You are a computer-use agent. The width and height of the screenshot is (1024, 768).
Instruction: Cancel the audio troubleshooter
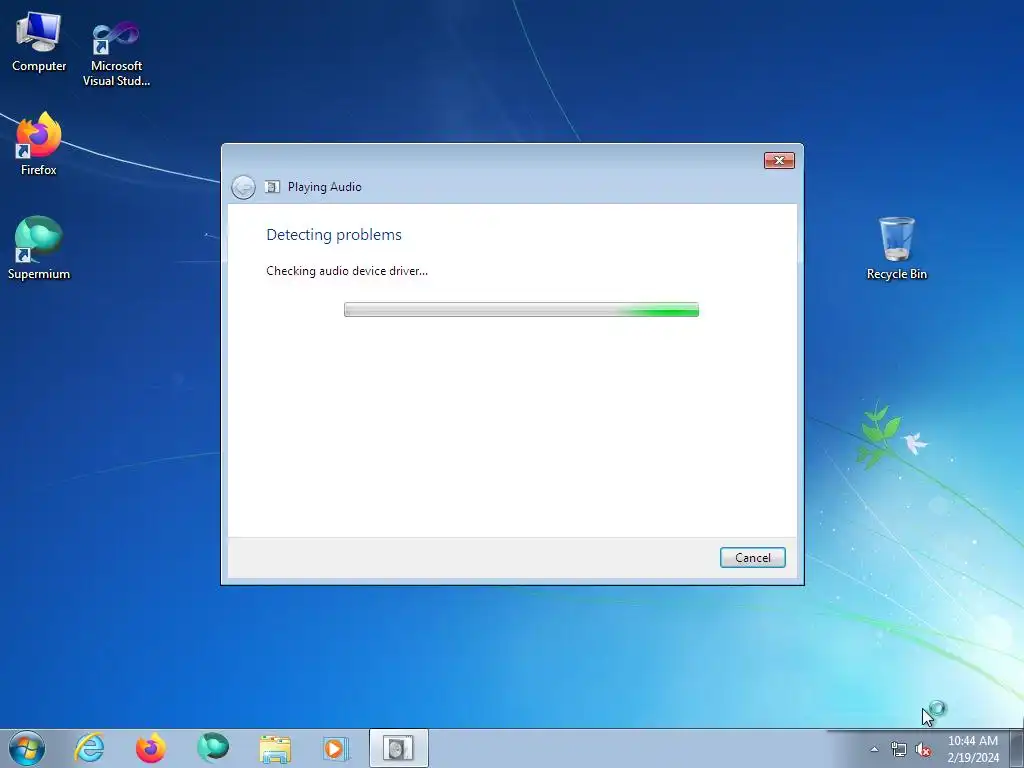[752, 558]
